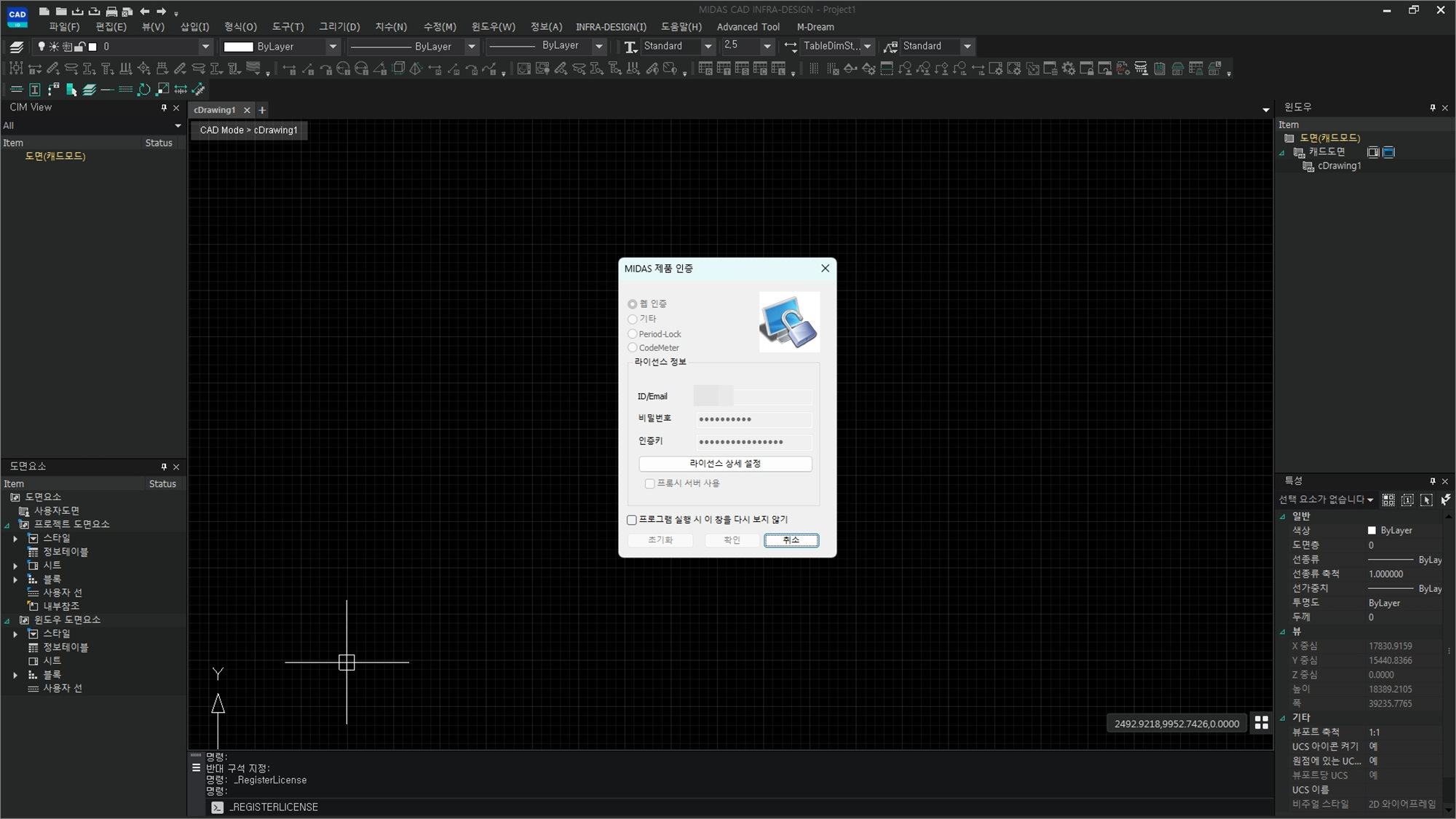
Task: Check 프로그램 실행 시 이 창을 다시 보지 않기
Action: (x=631, y=520)
